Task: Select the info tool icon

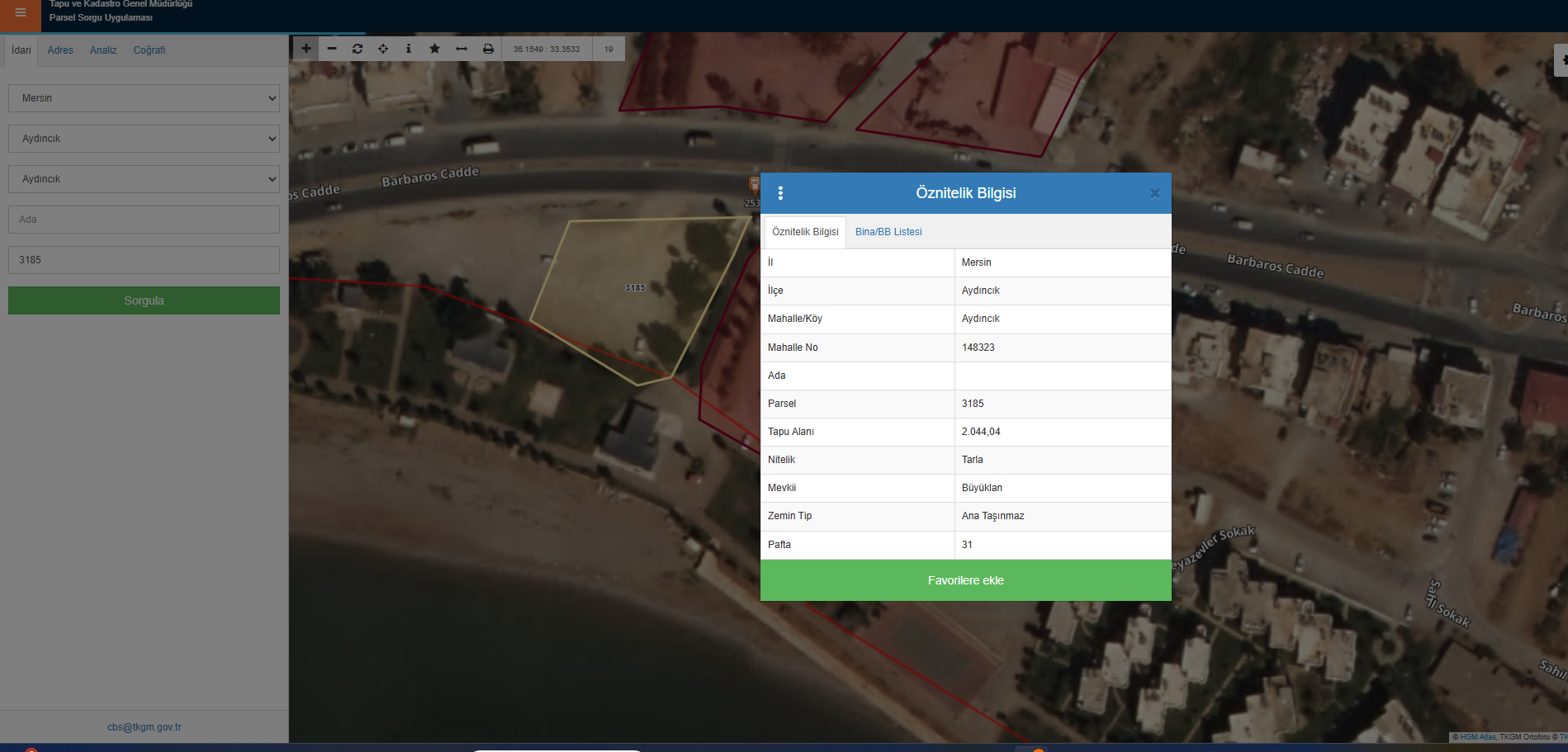Action: point(409,49)
